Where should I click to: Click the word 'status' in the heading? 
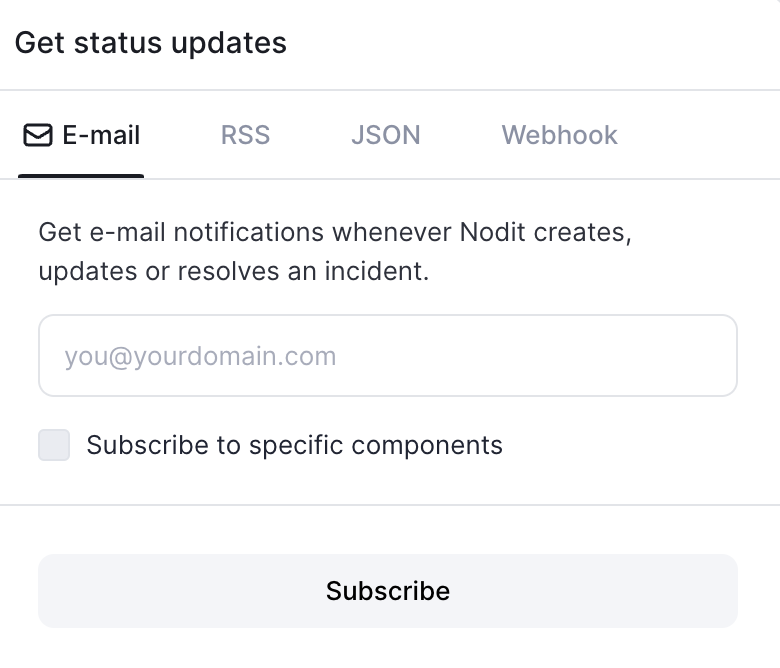point(118,43)
